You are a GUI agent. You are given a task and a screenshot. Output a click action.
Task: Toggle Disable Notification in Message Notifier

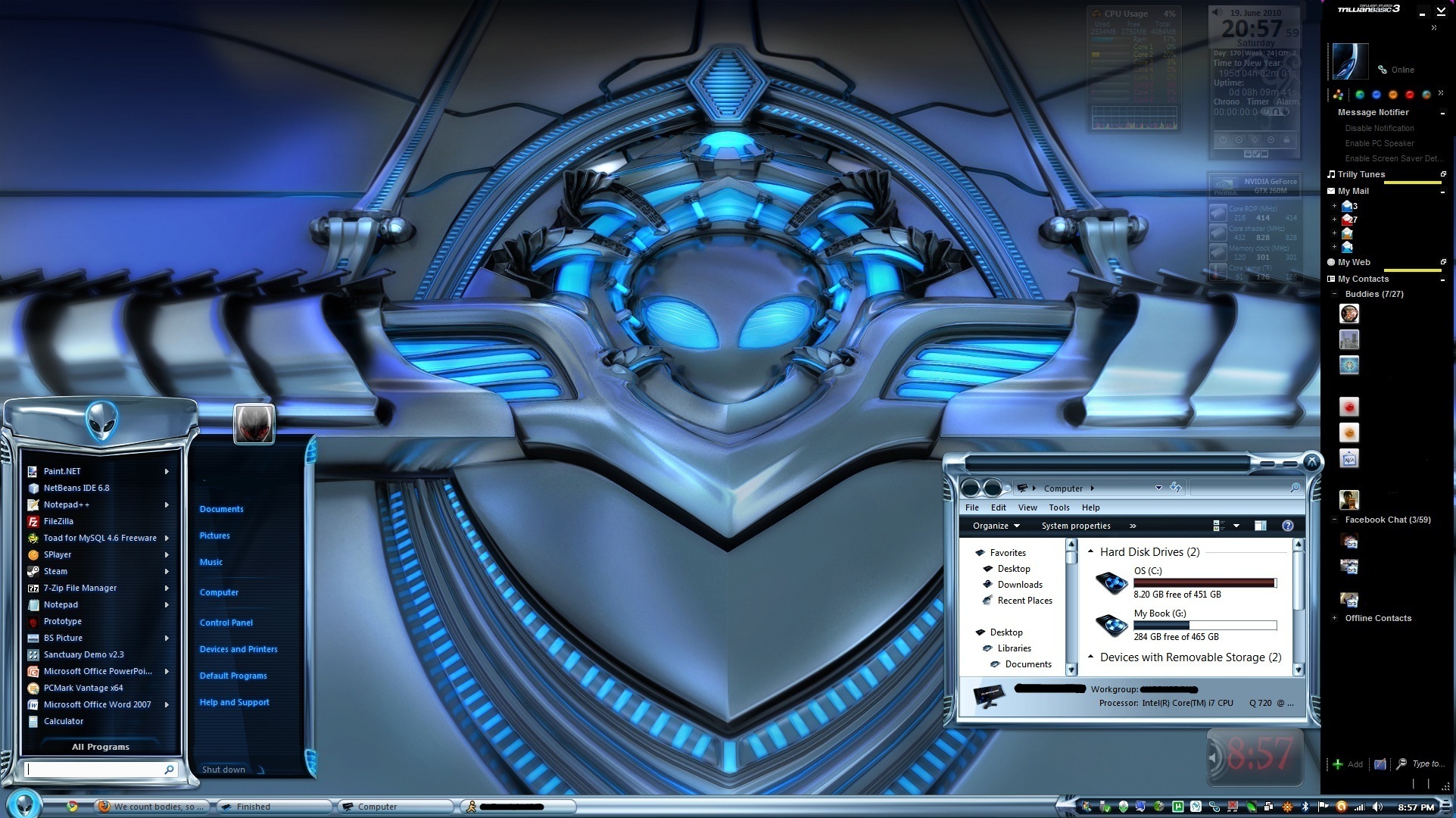[x=1380, y=129]
